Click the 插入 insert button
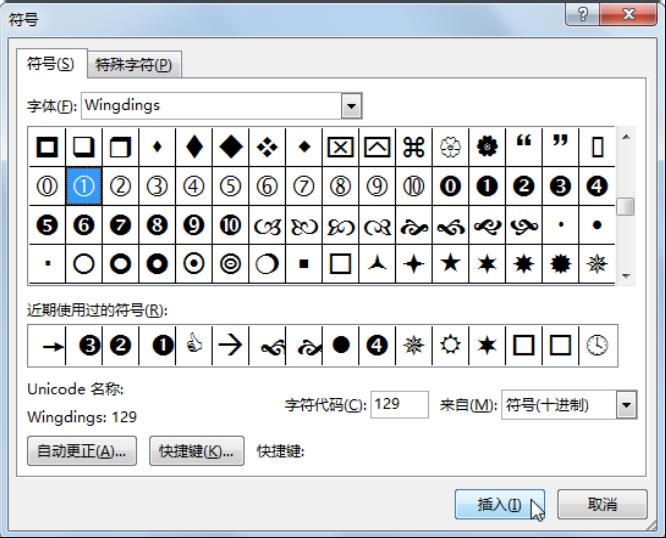Viewport: 666px width, 538px height. point(499,504)
